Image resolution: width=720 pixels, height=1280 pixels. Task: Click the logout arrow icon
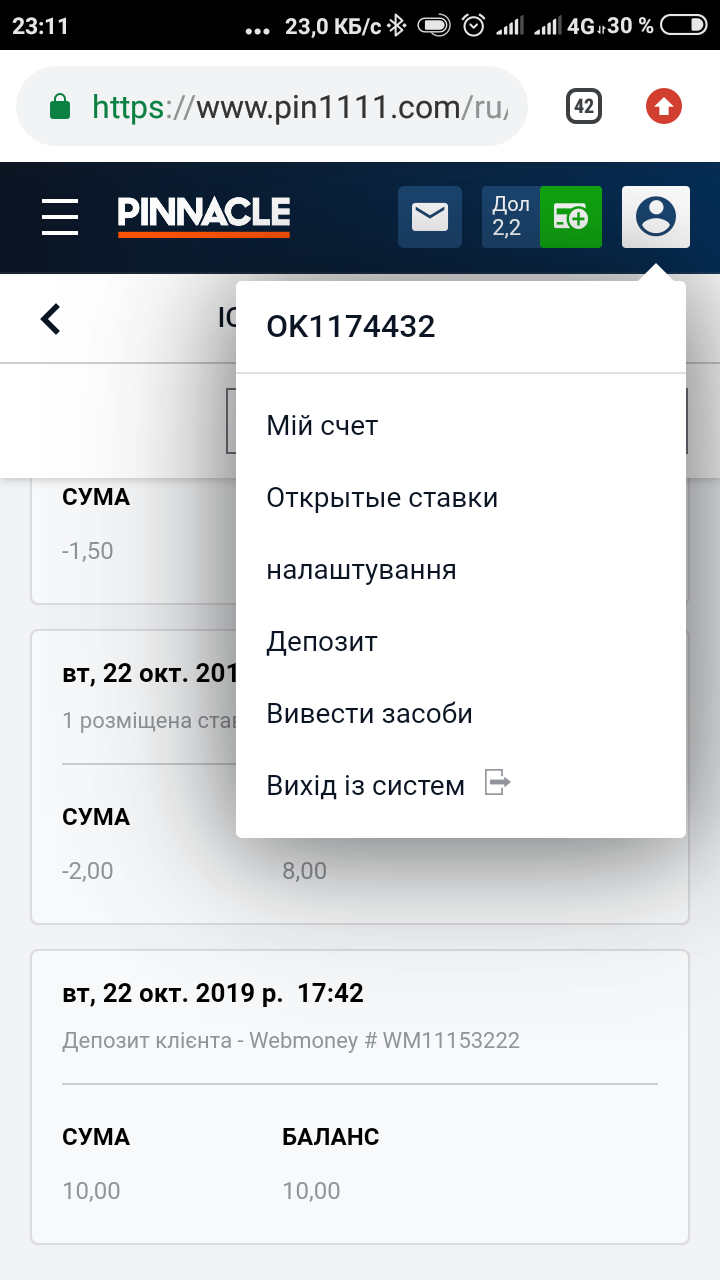point(497,782)
